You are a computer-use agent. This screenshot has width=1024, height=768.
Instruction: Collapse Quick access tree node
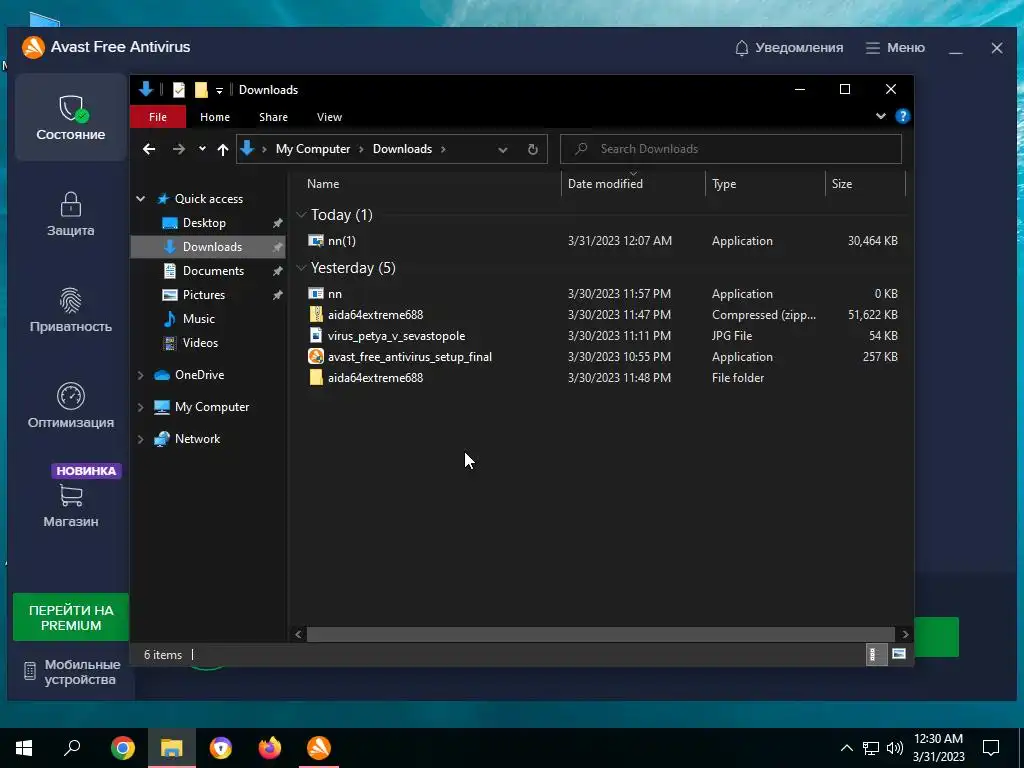(140, 199)
